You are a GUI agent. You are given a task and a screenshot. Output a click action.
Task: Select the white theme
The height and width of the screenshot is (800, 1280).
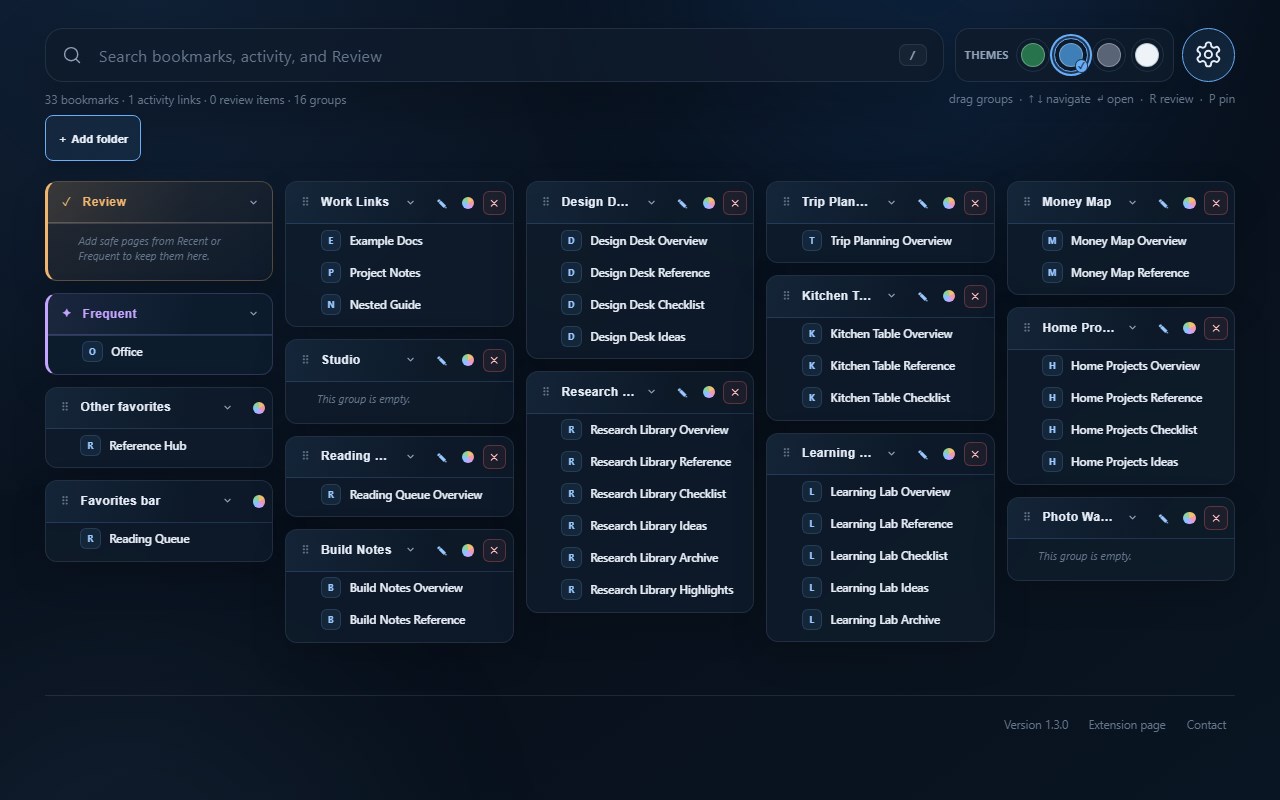click(x=1147, y=55)
